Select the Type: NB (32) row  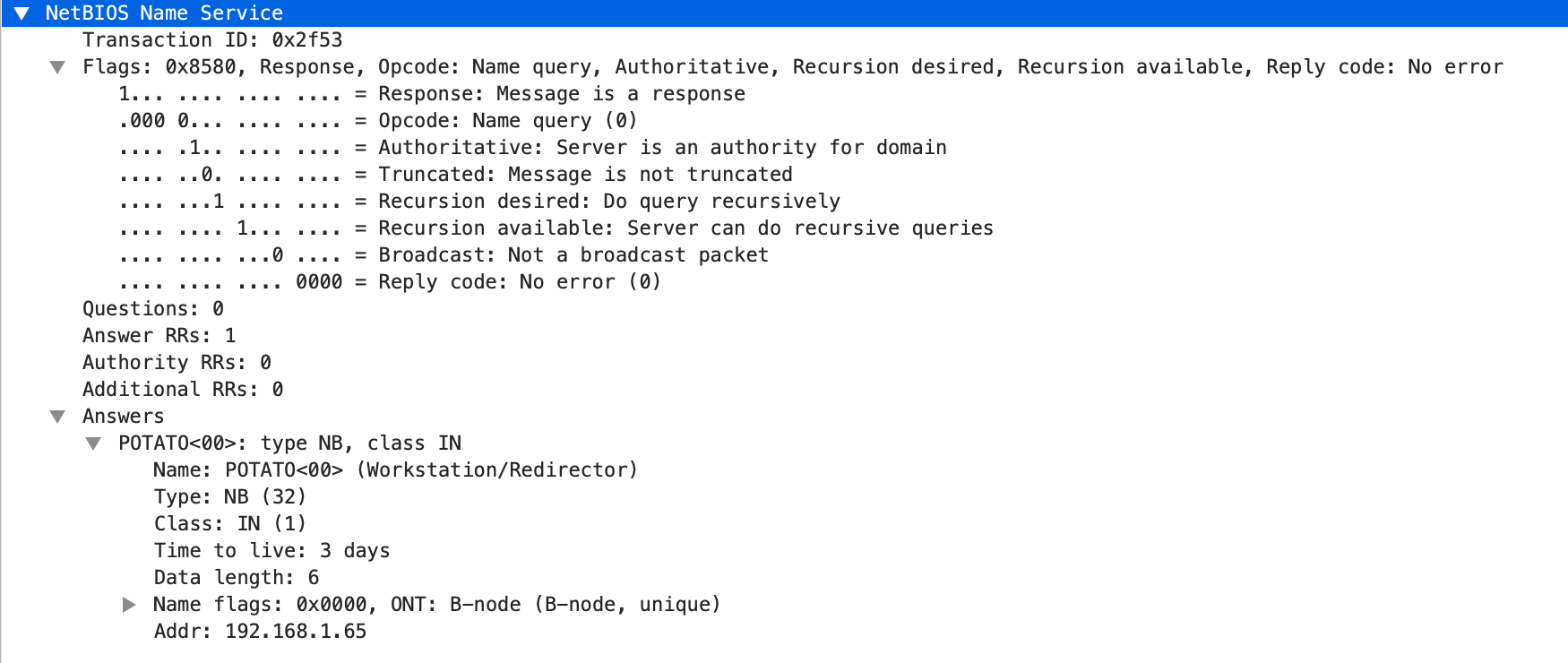tap(229, 497)
